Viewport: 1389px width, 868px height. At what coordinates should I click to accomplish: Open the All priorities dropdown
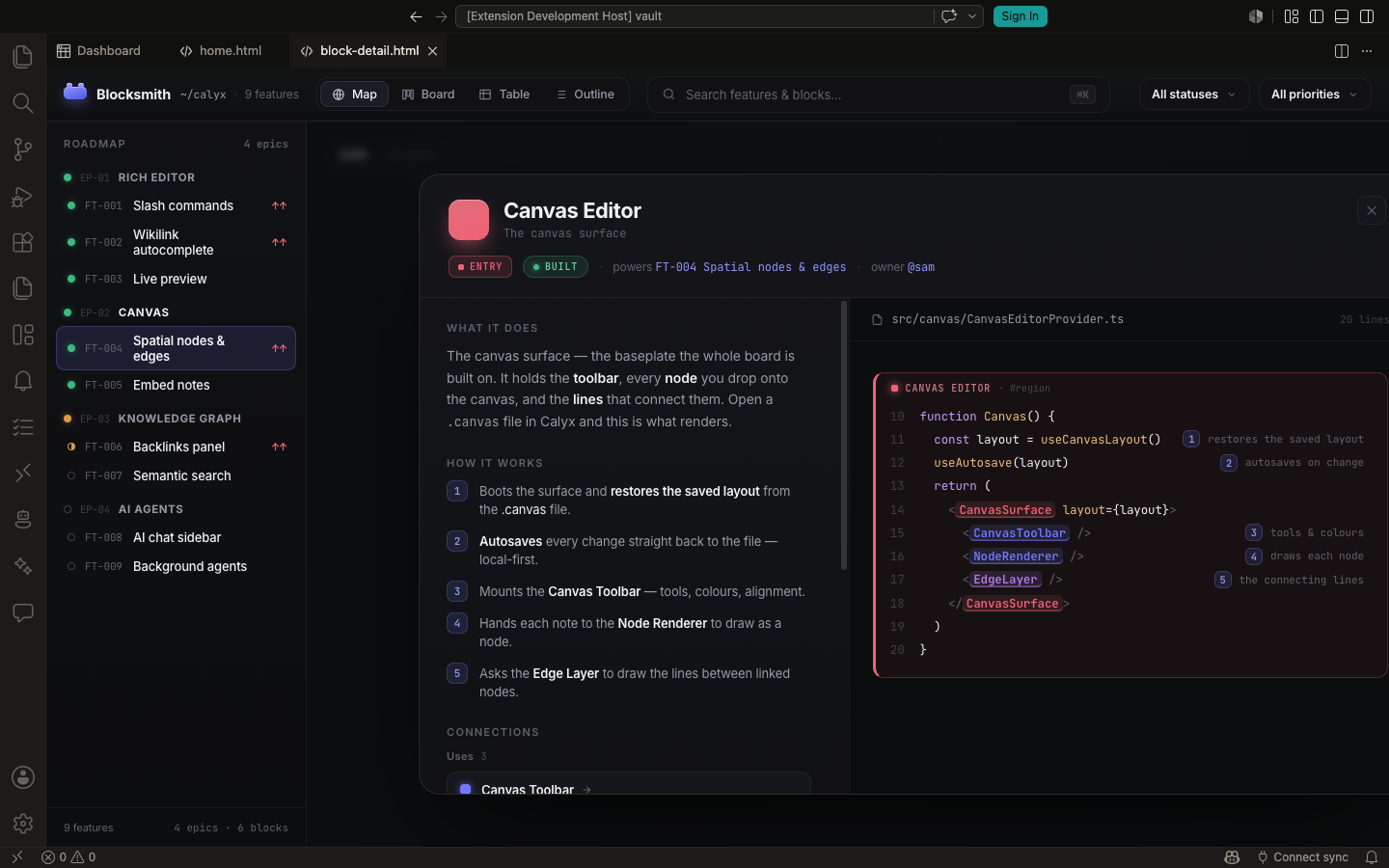click(x=1315, y=95)
